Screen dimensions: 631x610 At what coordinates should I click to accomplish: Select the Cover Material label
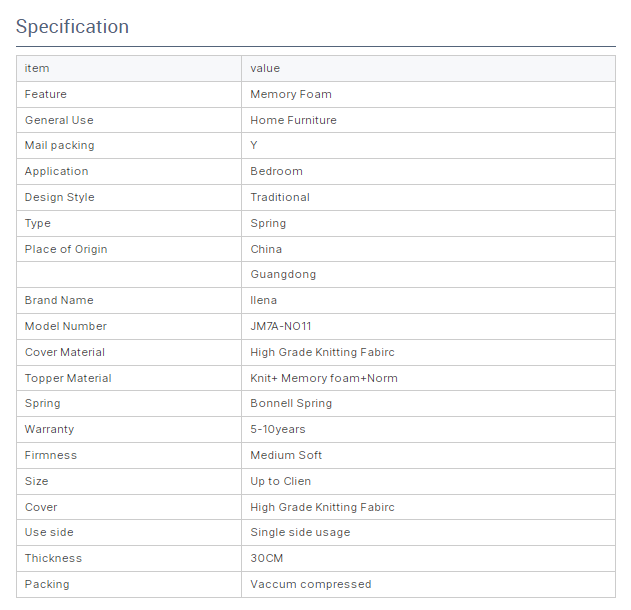click(x=65, y=352)
